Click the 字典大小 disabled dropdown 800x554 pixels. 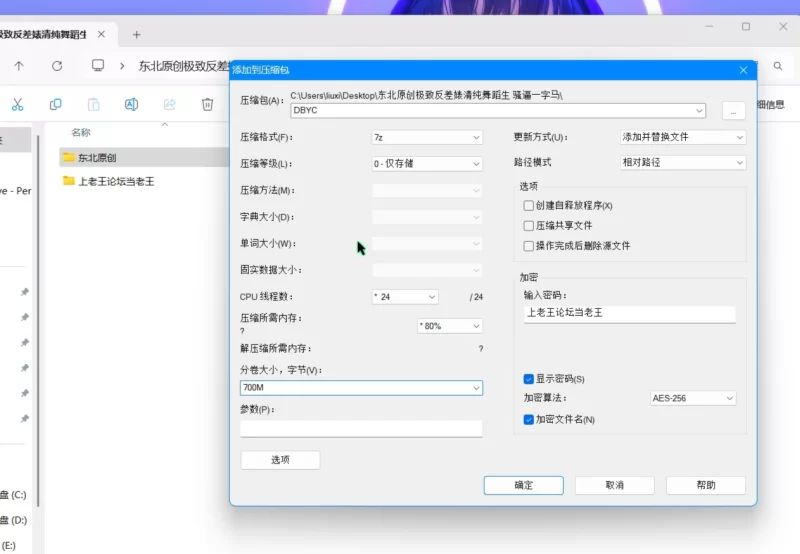click(x=427, y=217)
